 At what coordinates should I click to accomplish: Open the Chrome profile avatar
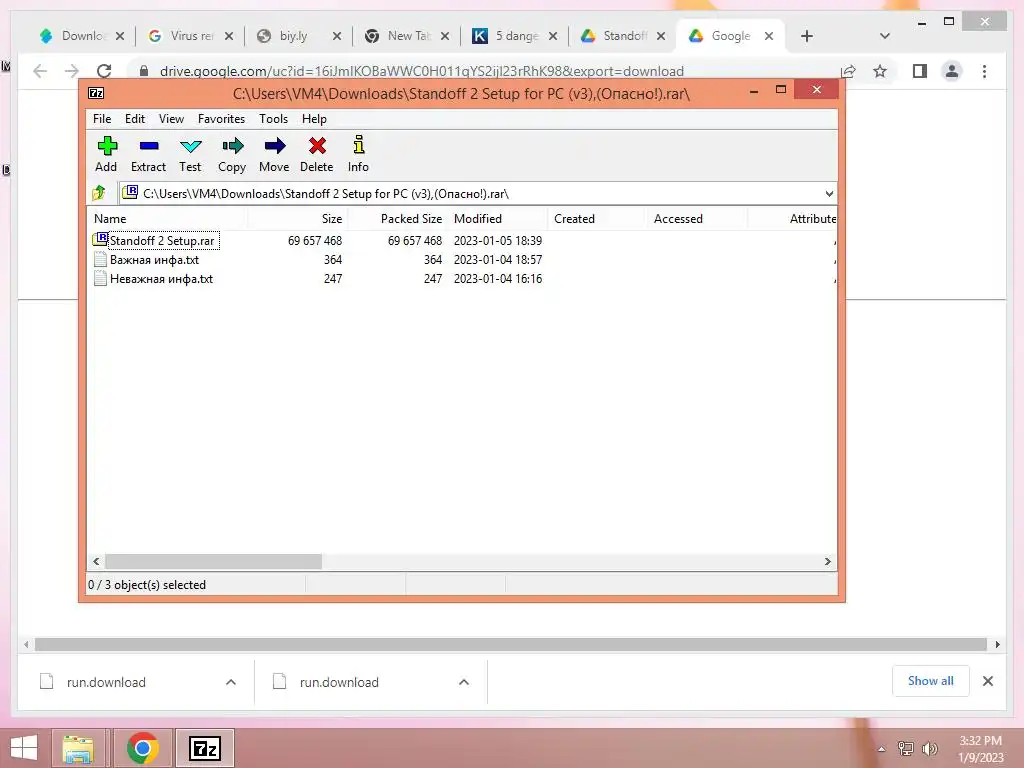(952, 71)
